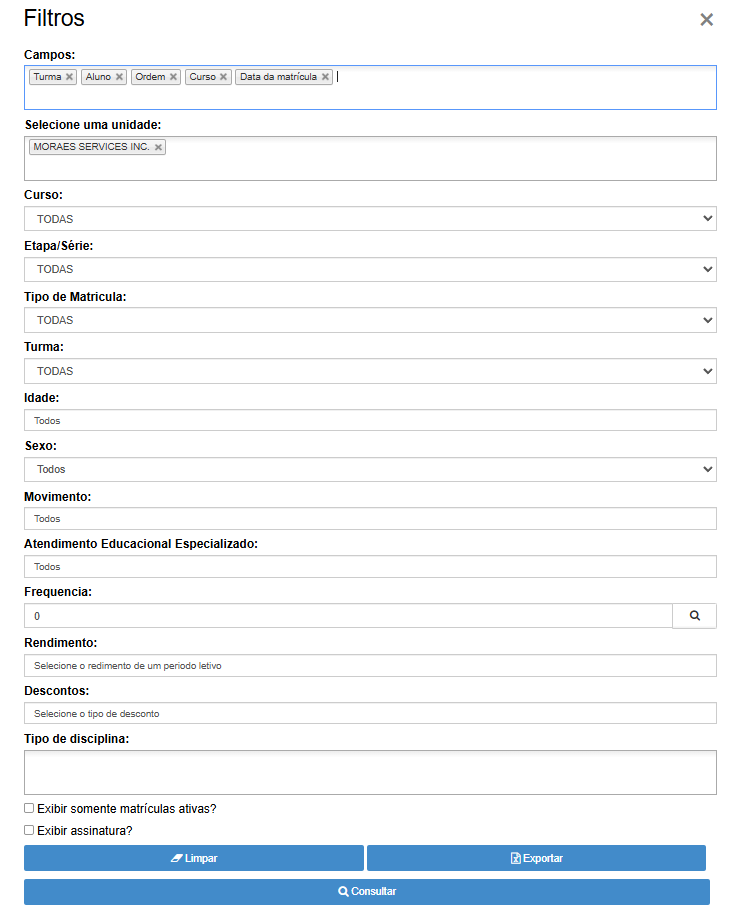The width and height of the screenshot is (736, 908).
Task: Focus the Rendimento selection field
Action: [x=370, y=665]
